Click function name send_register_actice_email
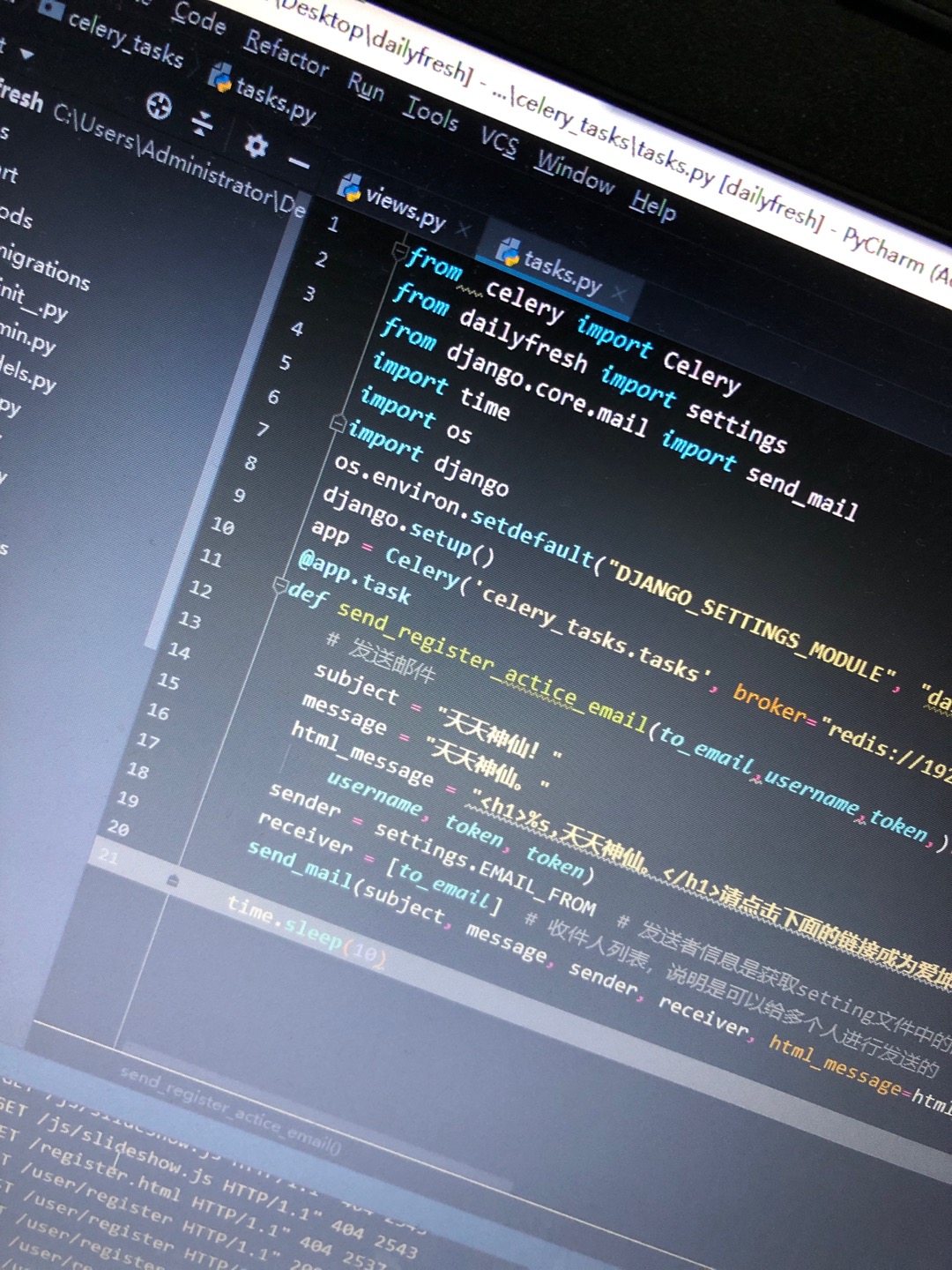 [492, 668]
